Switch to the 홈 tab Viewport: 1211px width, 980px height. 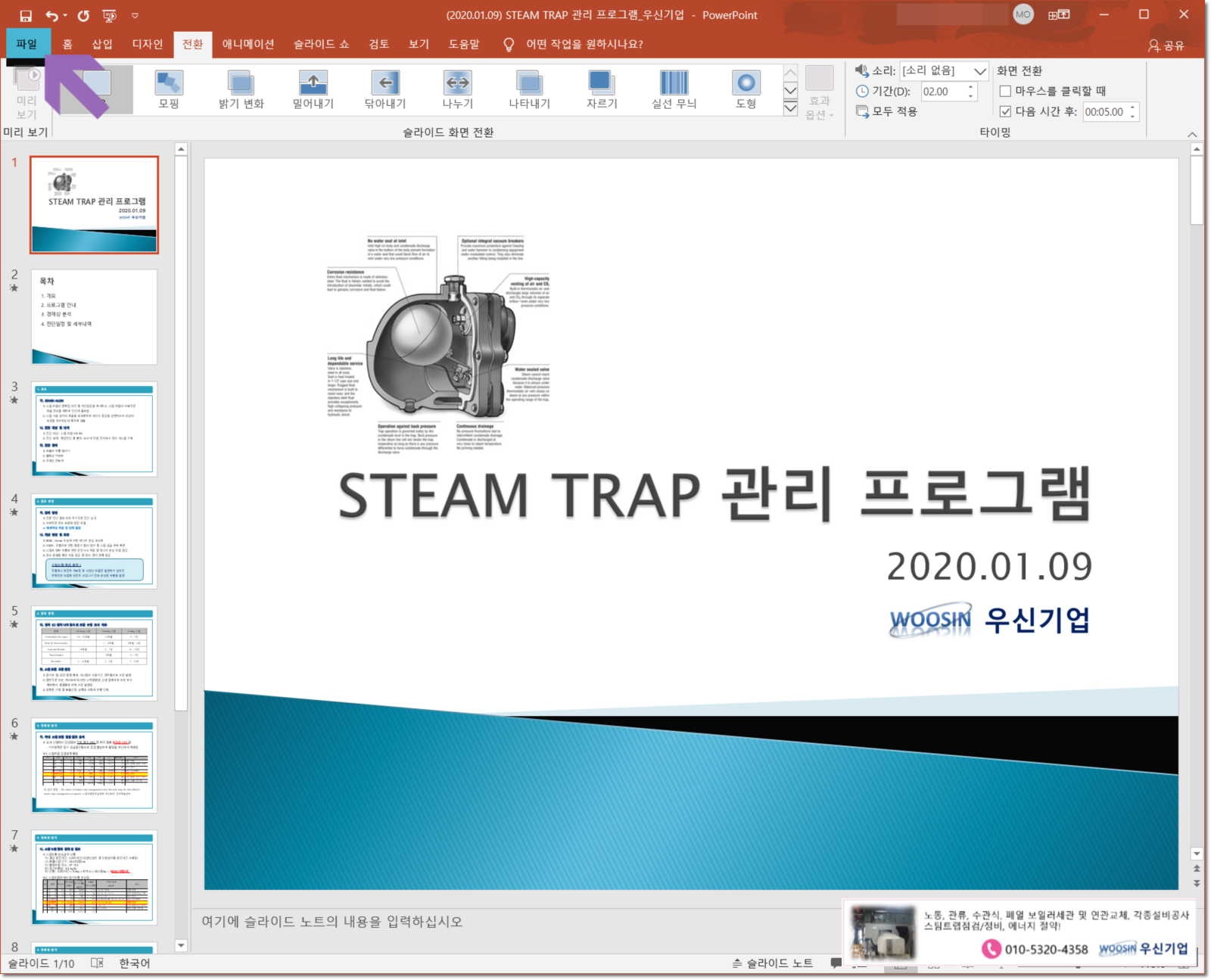click(67, 44)
